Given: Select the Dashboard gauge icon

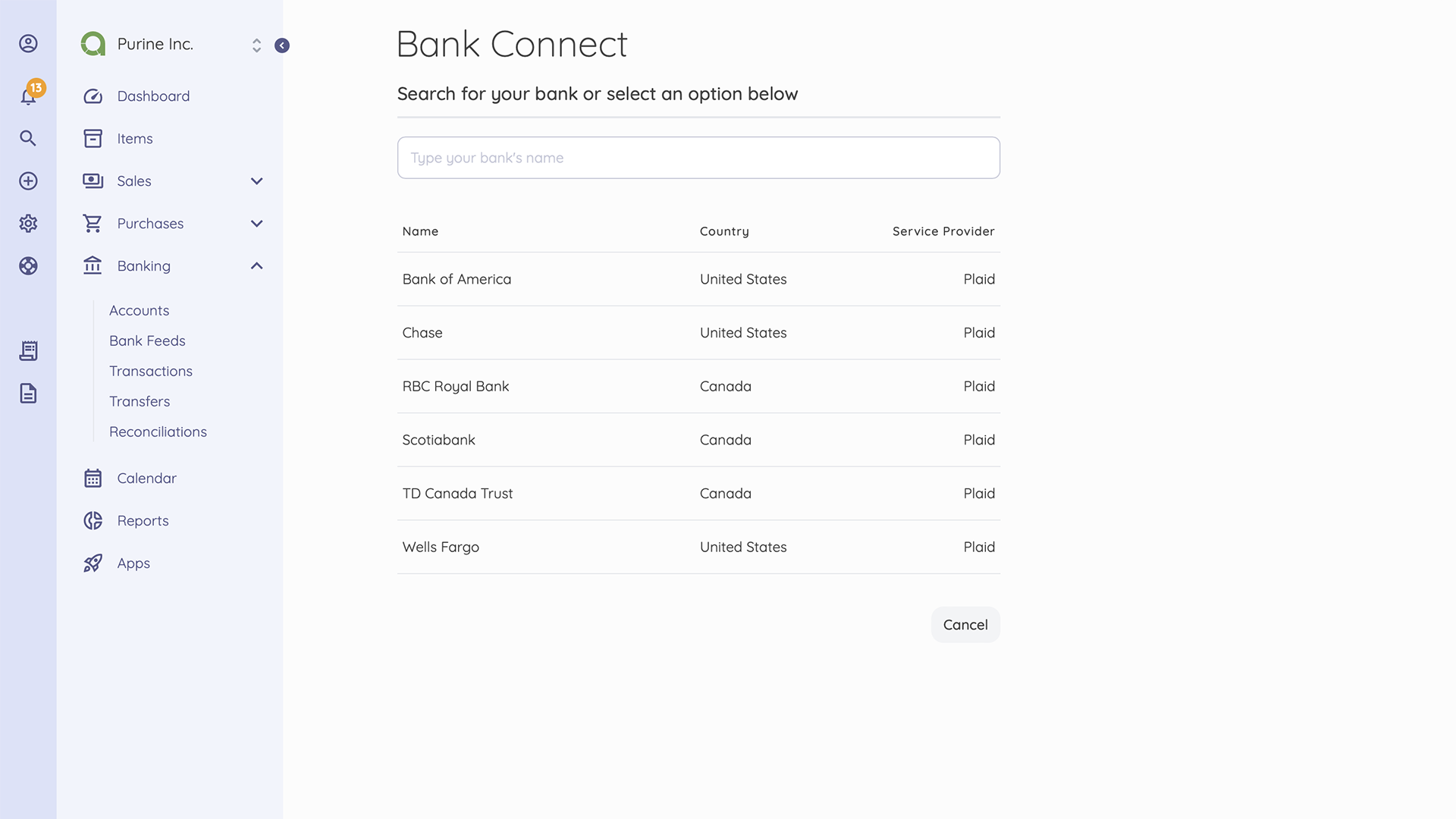Looking at the screenshot, I should tap(93, 96).
